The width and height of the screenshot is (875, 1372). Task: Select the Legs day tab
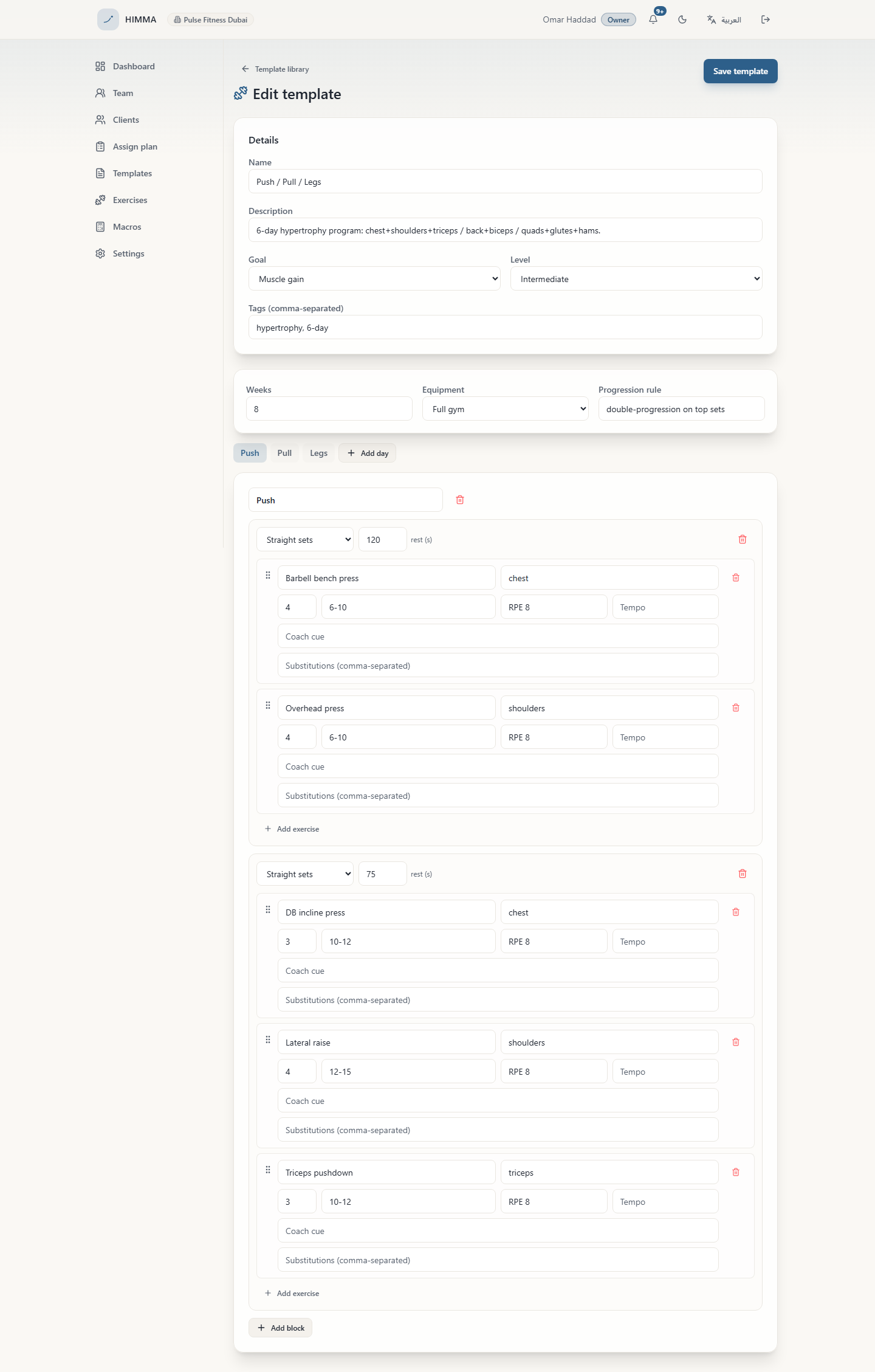point(318,453)
